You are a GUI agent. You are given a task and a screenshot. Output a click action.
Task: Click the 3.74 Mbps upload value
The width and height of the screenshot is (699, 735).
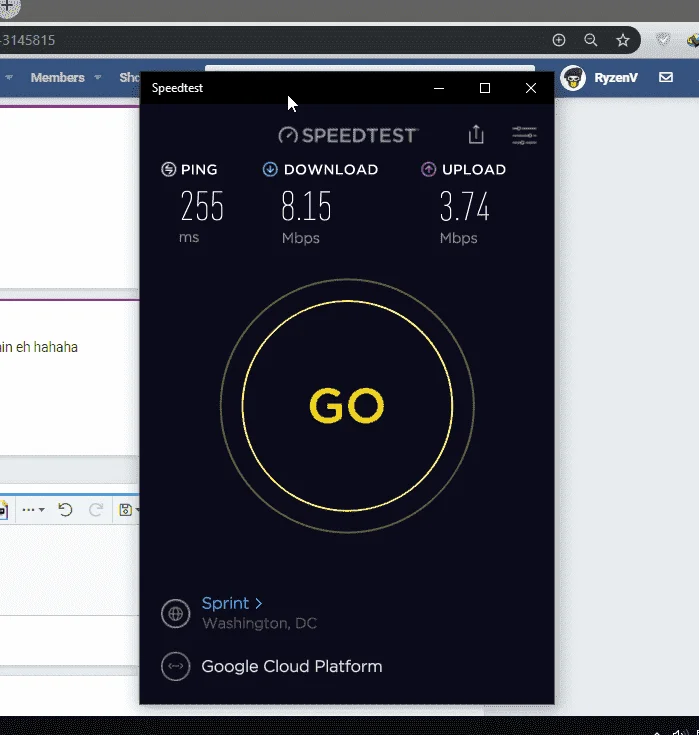pyautogui.click(x=465, y=206)
